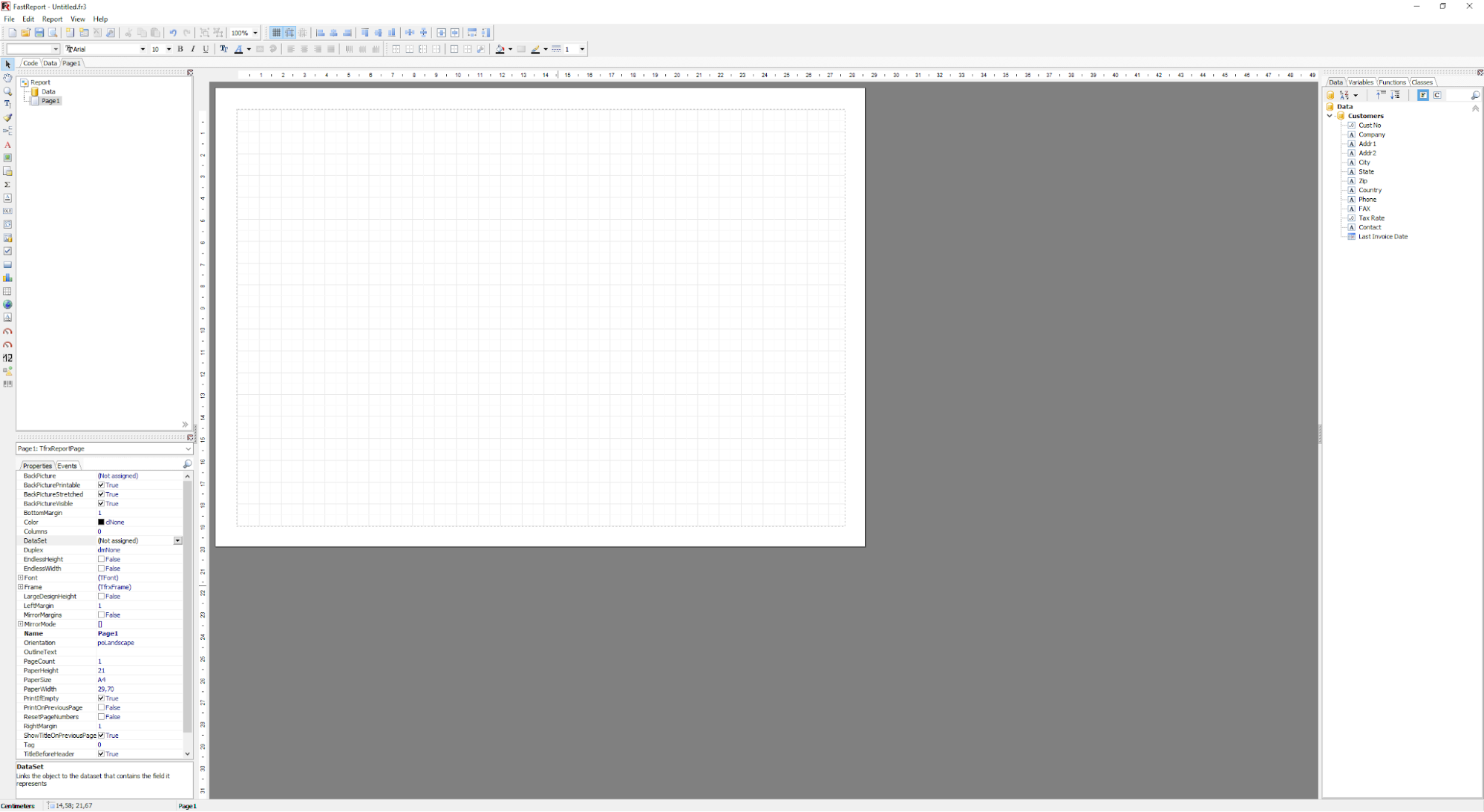Expand the Frame property
Image resolution: width=1484 pixels, height=812 pixels.
tap(21, 587)
